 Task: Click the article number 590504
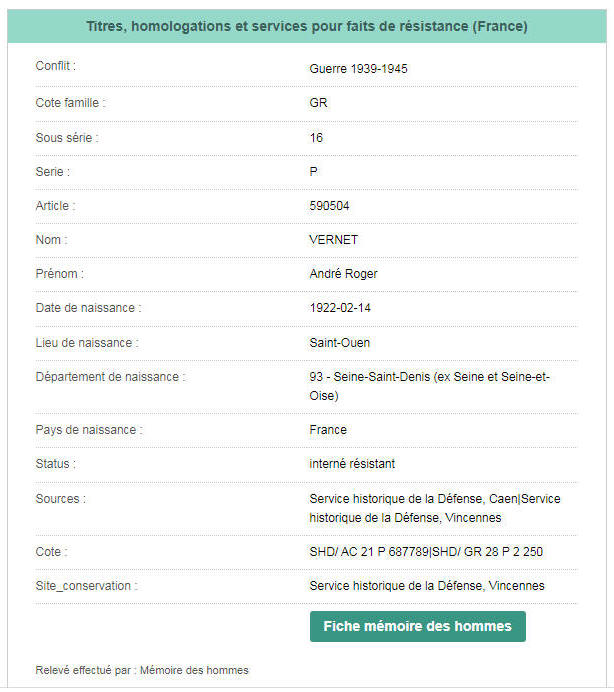(329, 206)
